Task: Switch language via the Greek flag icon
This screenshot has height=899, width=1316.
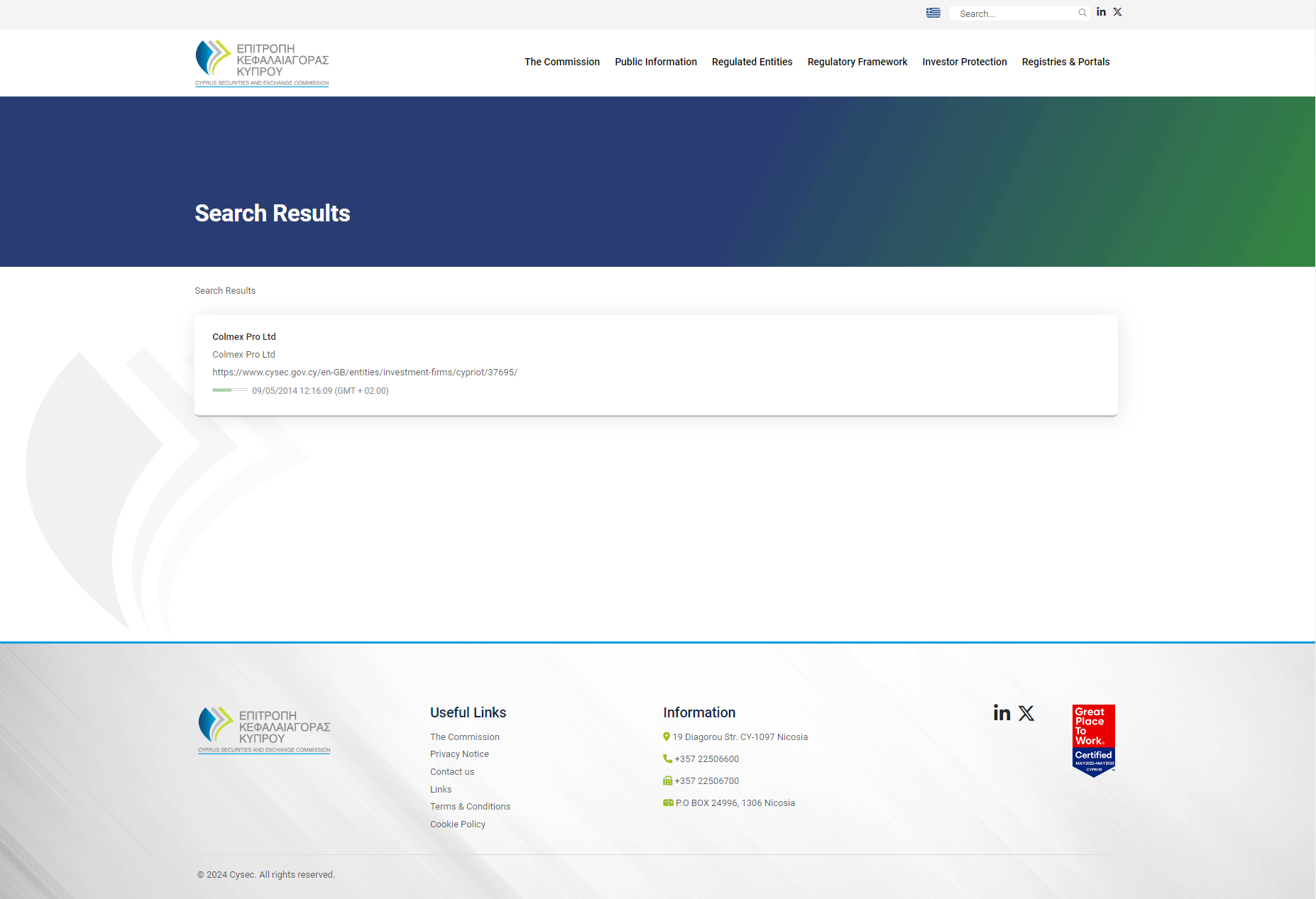Action: click(x=933, y=13)
